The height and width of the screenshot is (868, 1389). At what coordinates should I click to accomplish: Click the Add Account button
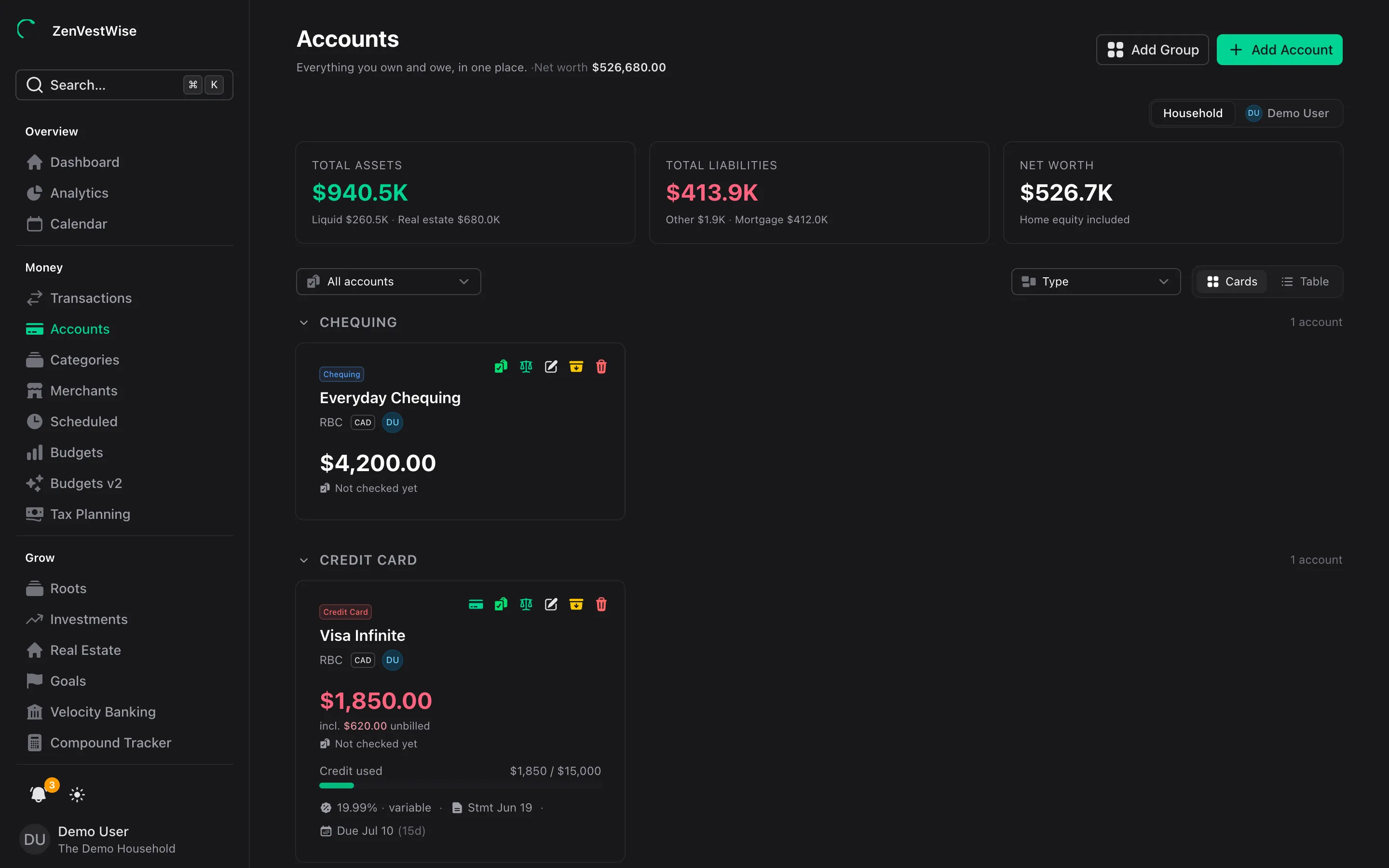pos(1280,50)
